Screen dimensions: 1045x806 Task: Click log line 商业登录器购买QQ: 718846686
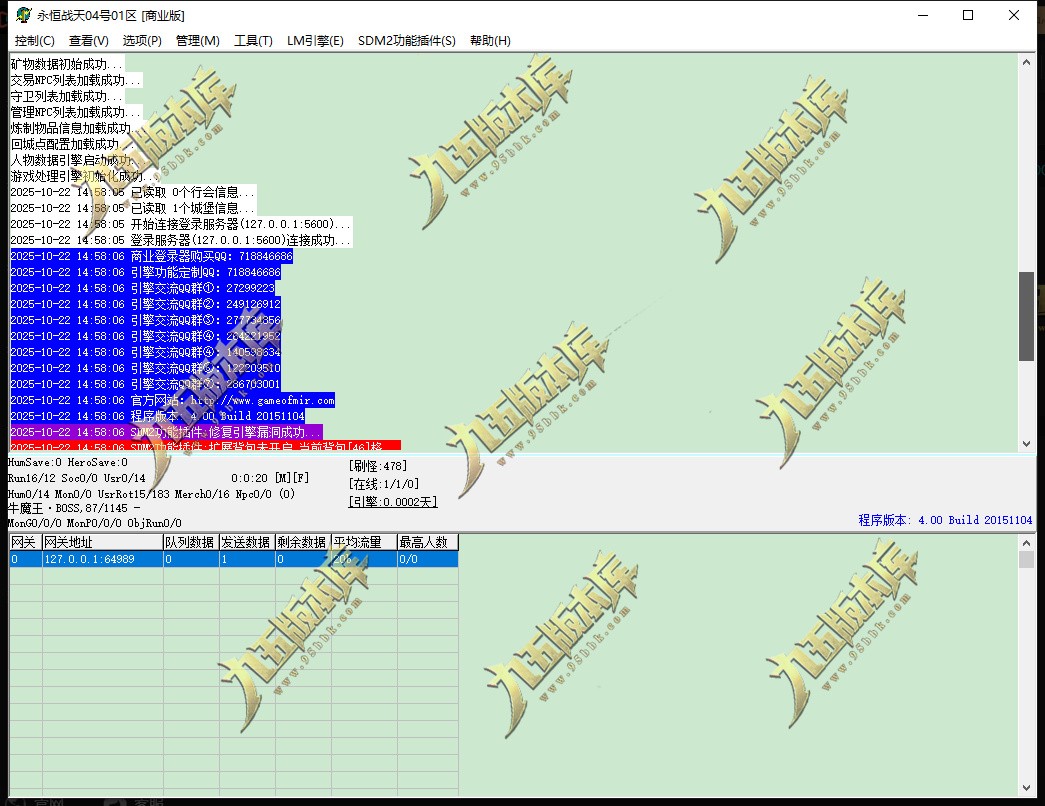[x=151, y=256]
